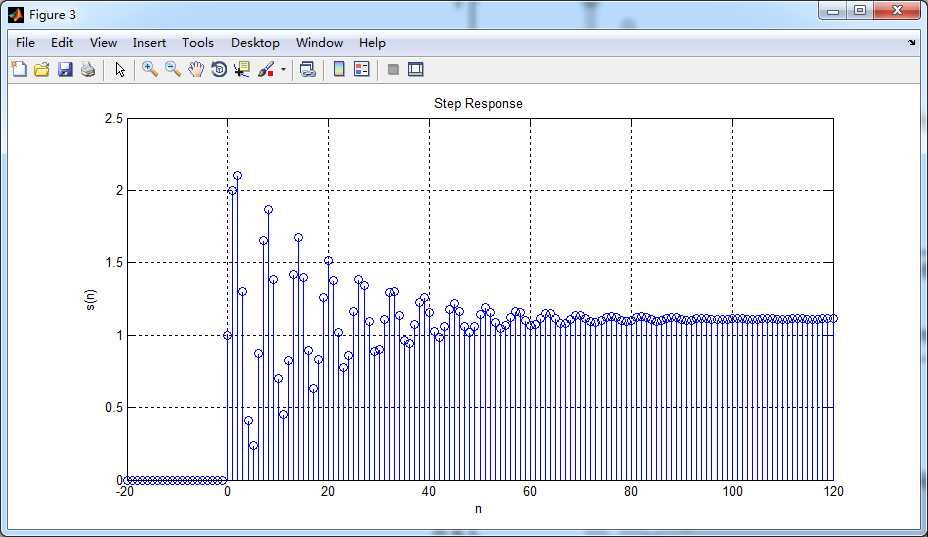Click the stem marker at n=0 value 1
The height and width of the screenshot is (537, 928).
click(227, 335)
